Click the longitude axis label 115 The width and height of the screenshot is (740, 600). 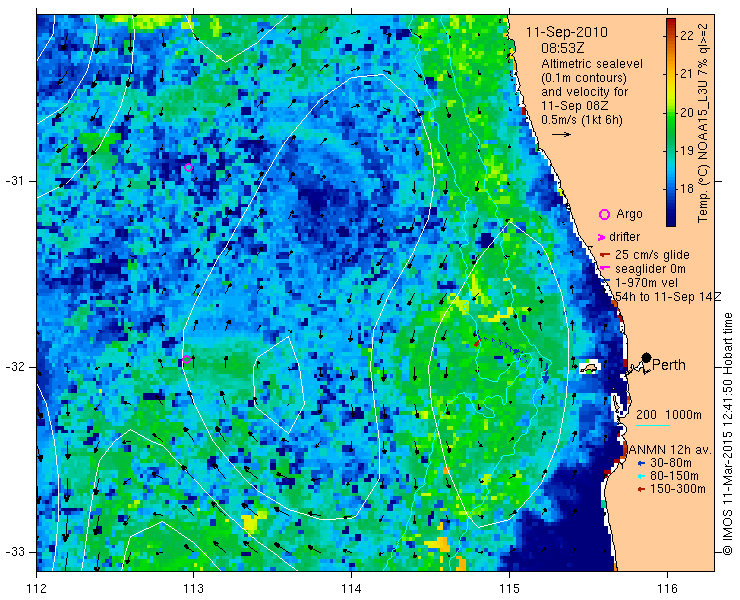point(509,589)
